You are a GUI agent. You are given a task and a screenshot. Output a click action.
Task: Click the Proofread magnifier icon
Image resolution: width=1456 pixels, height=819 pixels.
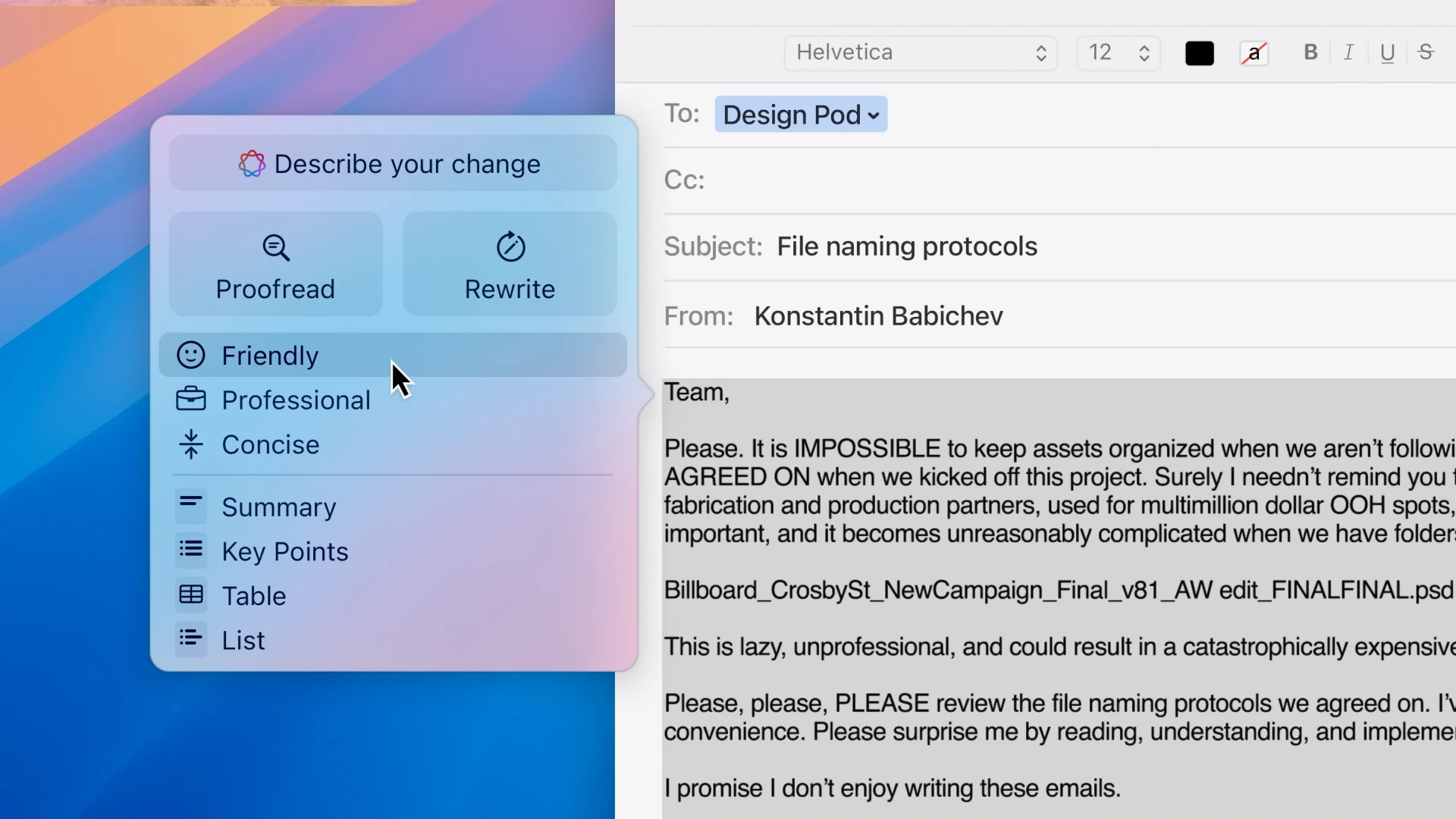(x=275, y=247)
